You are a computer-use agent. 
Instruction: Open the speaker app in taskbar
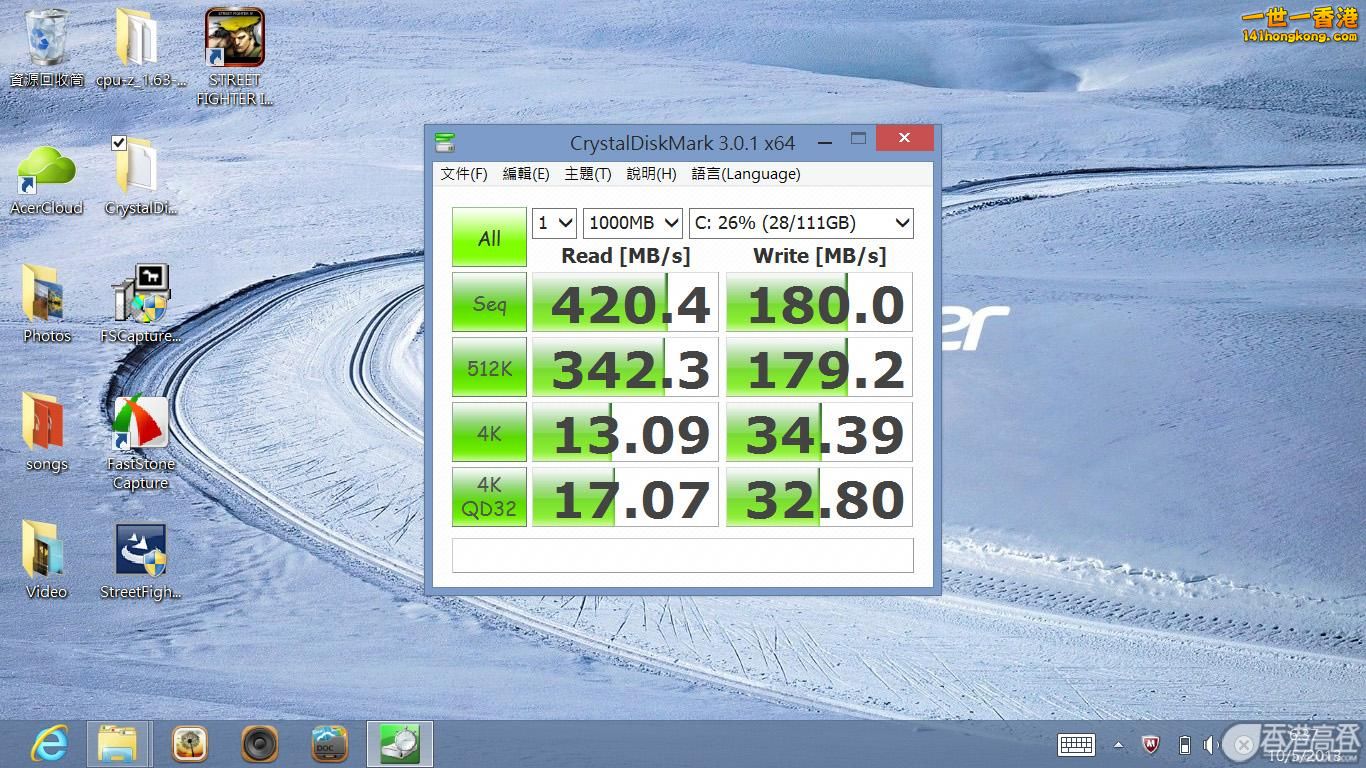click(259, 744)
